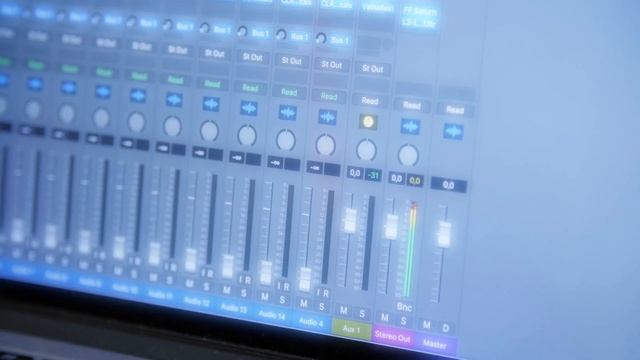Open the Valhalla plugin slot on Aux 1

tap(378, 8)
